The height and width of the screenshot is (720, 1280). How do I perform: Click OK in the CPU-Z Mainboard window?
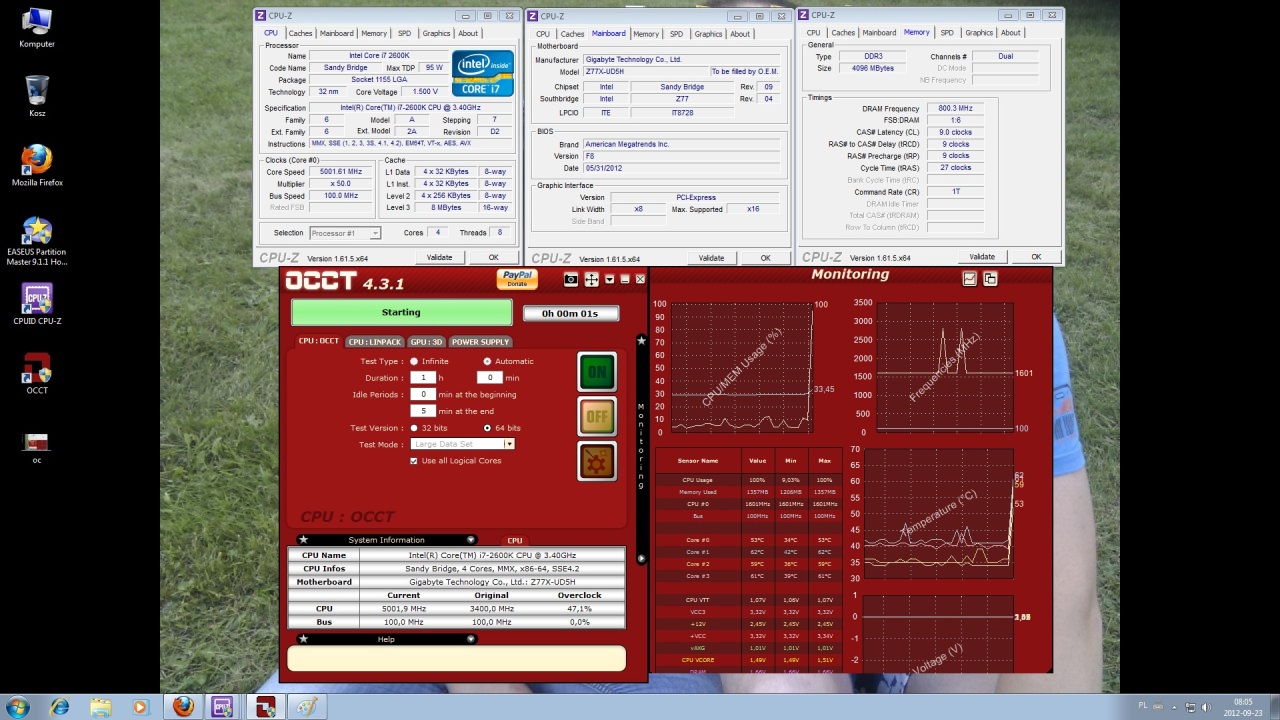click(x=765, y=258)
